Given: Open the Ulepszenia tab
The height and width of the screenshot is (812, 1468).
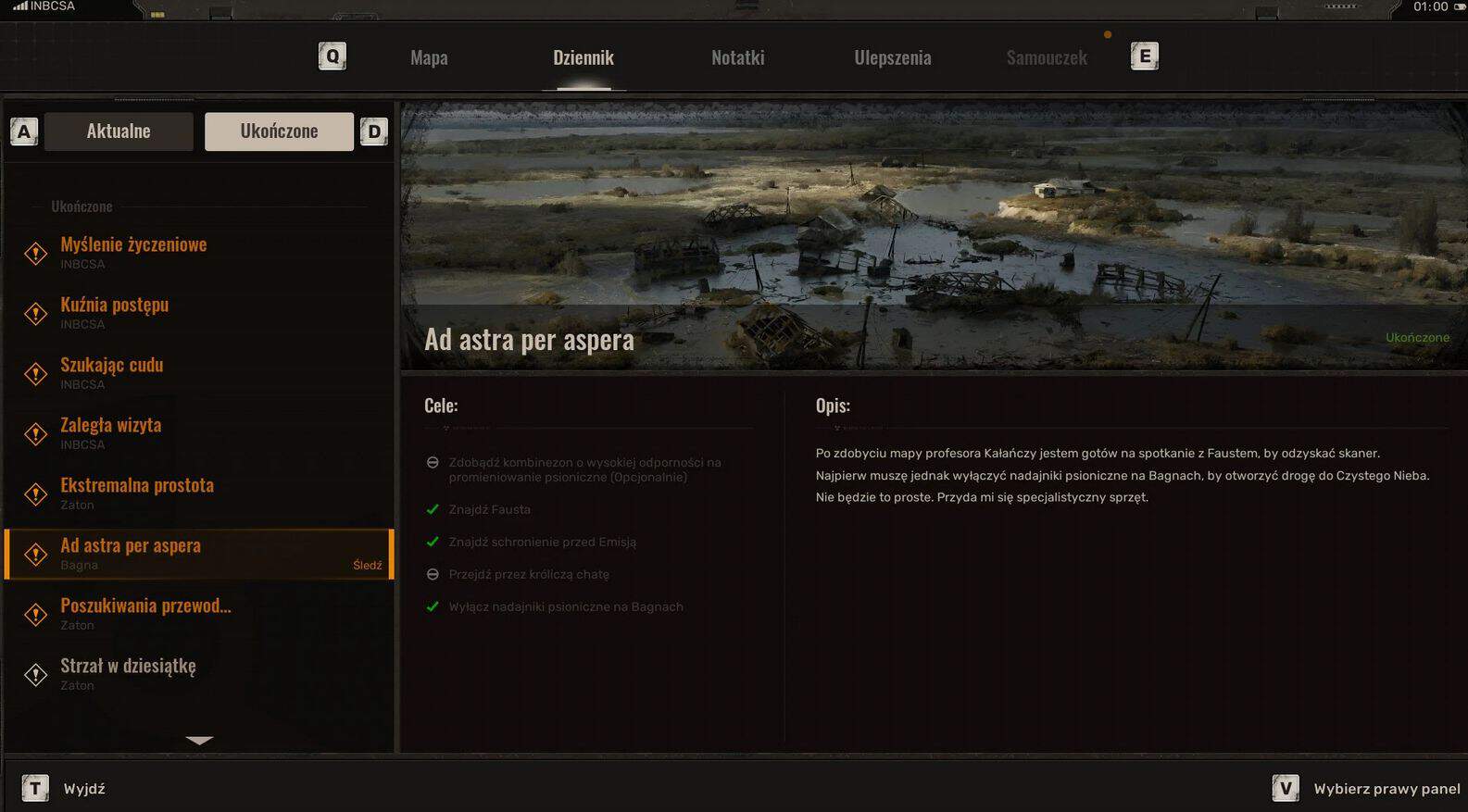Looking at the screenshot, I should [892, 57].
